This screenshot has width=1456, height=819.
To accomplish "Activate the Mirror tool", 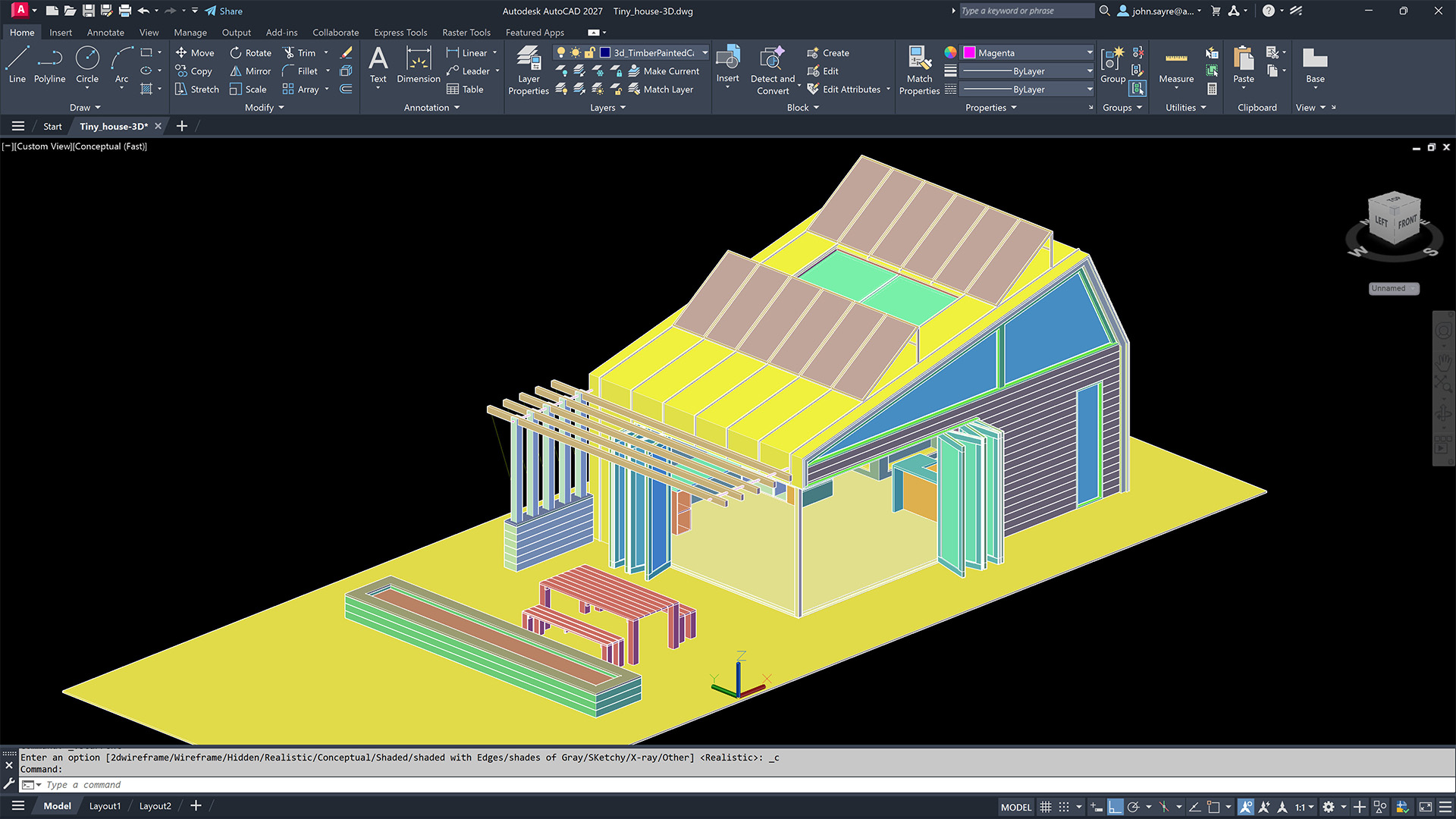I will coord(249,71).
